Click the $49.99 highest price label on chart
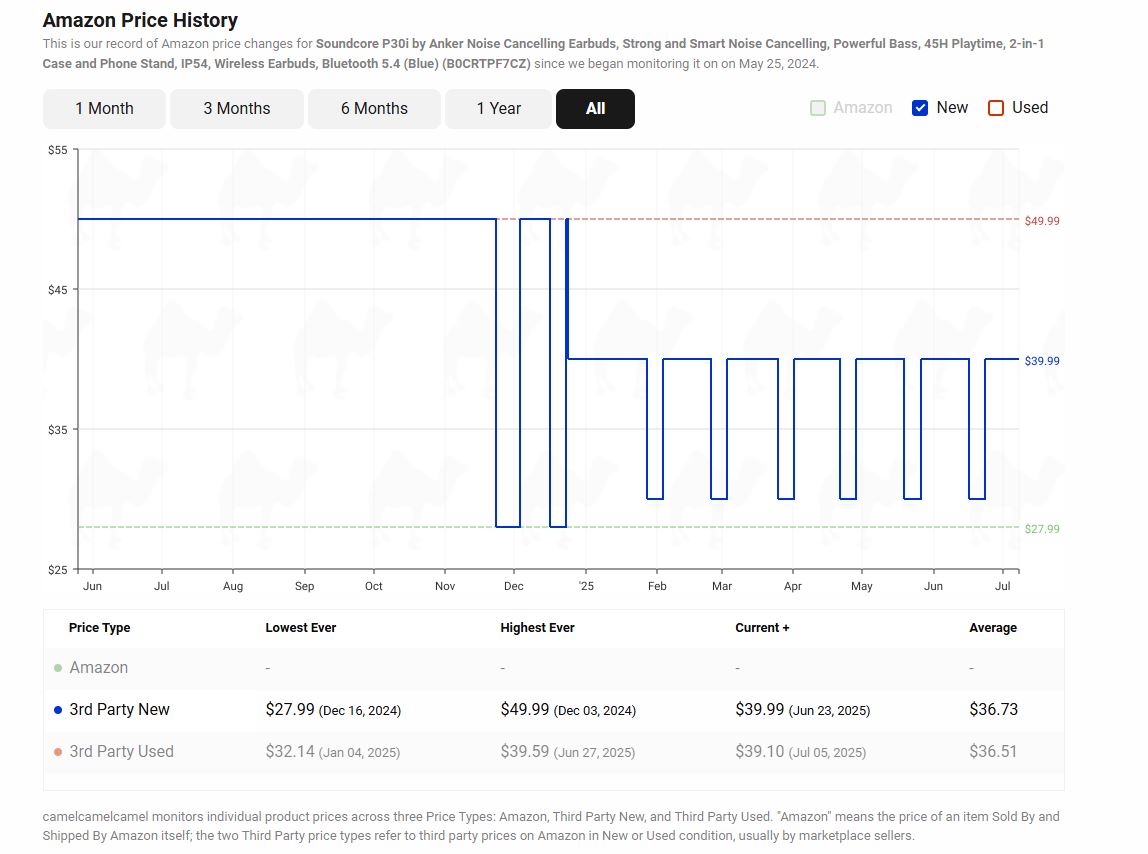1148x854 pixels. pos(1042,220)
